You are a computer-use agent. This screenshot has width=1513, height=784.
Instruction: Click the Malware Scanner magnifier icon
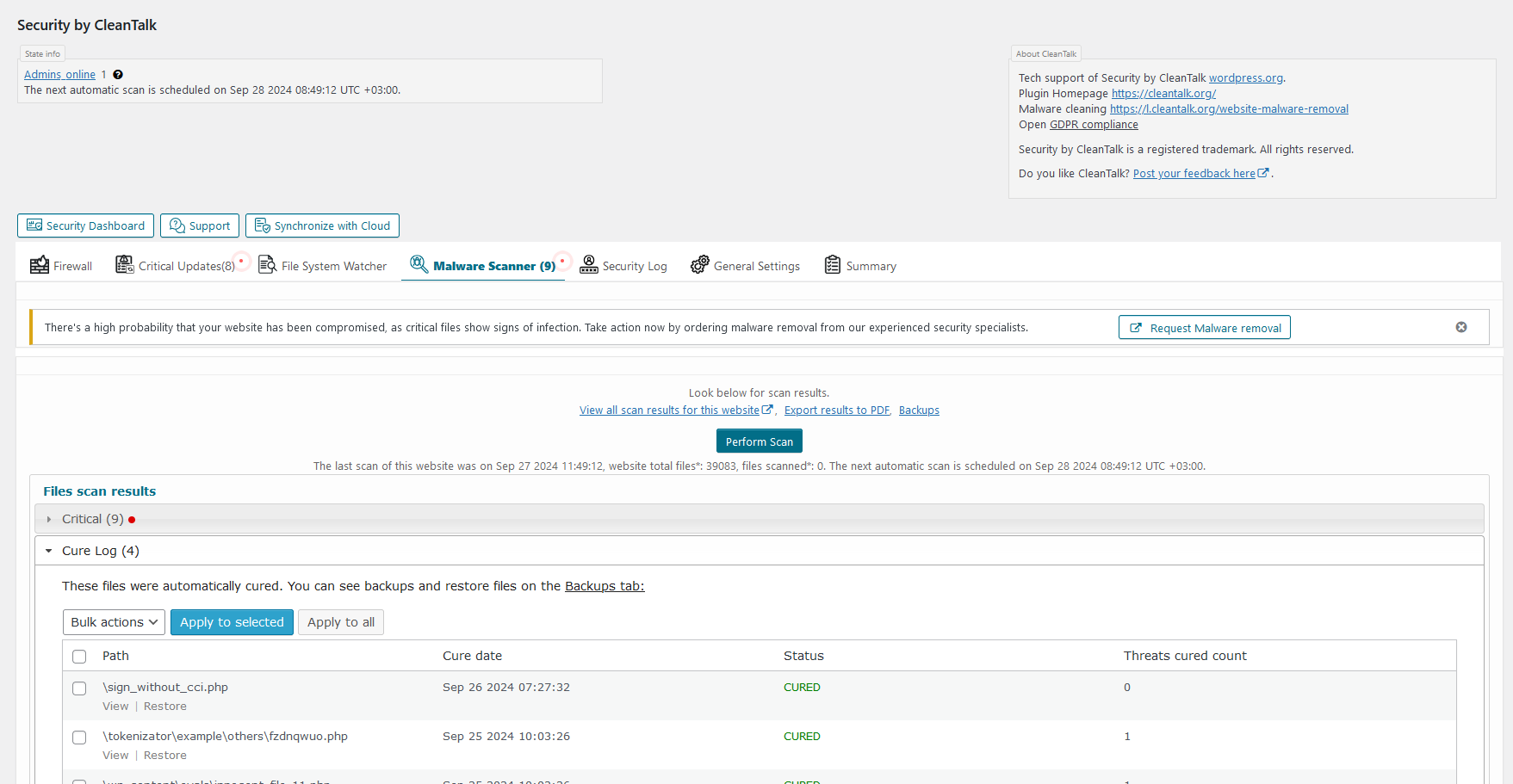tap(419, 264)
